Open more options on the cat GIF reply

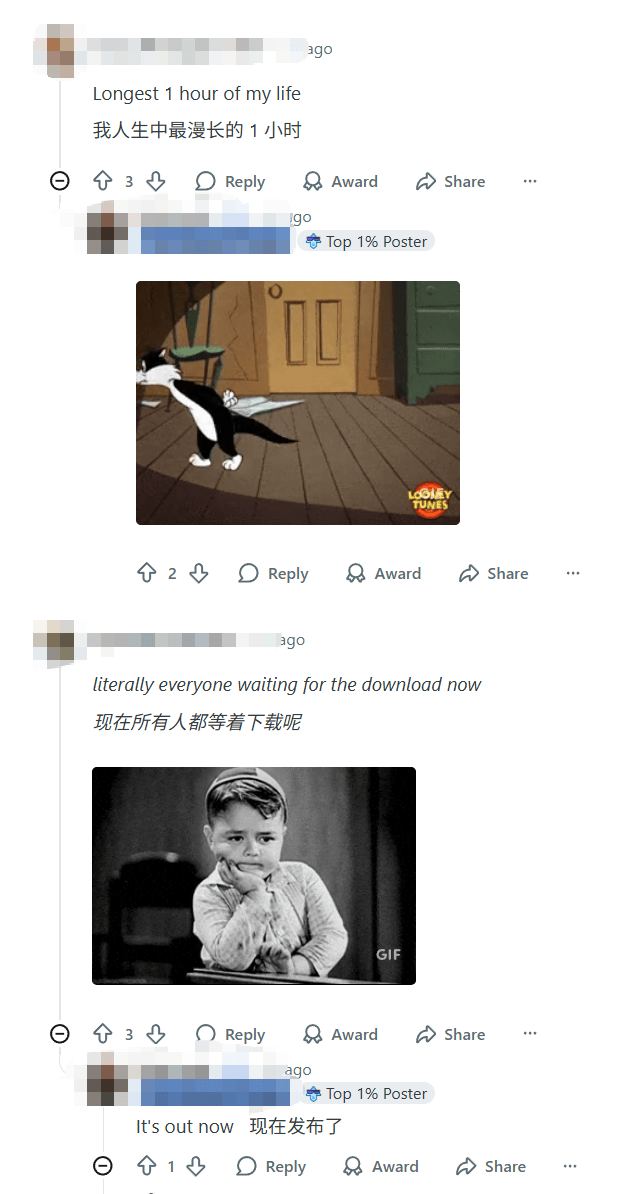(573, 573)
